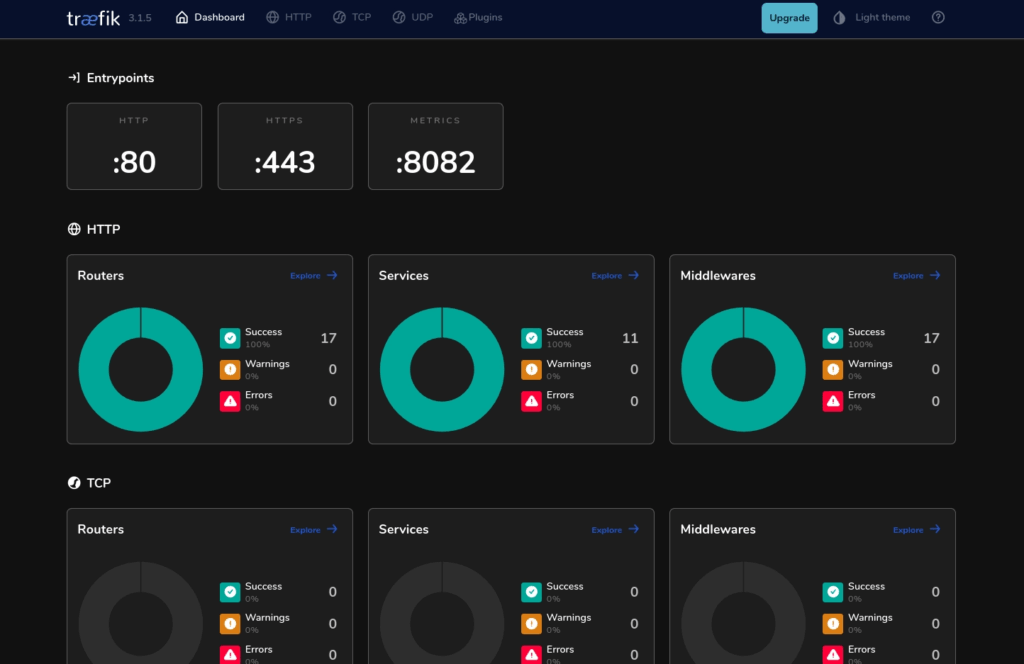Open the Dashboard tab
The height and width of the screenshot is (664, 1024).
210,17
